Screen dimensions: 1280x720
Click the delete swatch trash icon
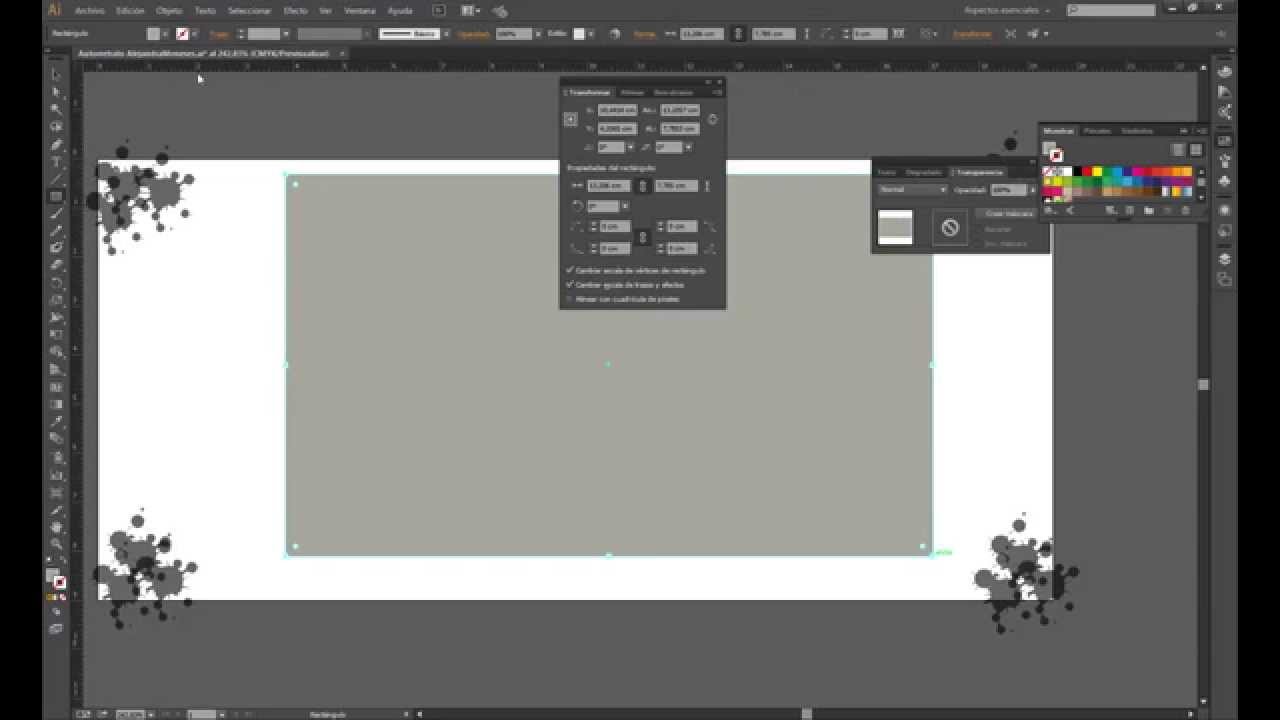click(x=1186, y=210)
